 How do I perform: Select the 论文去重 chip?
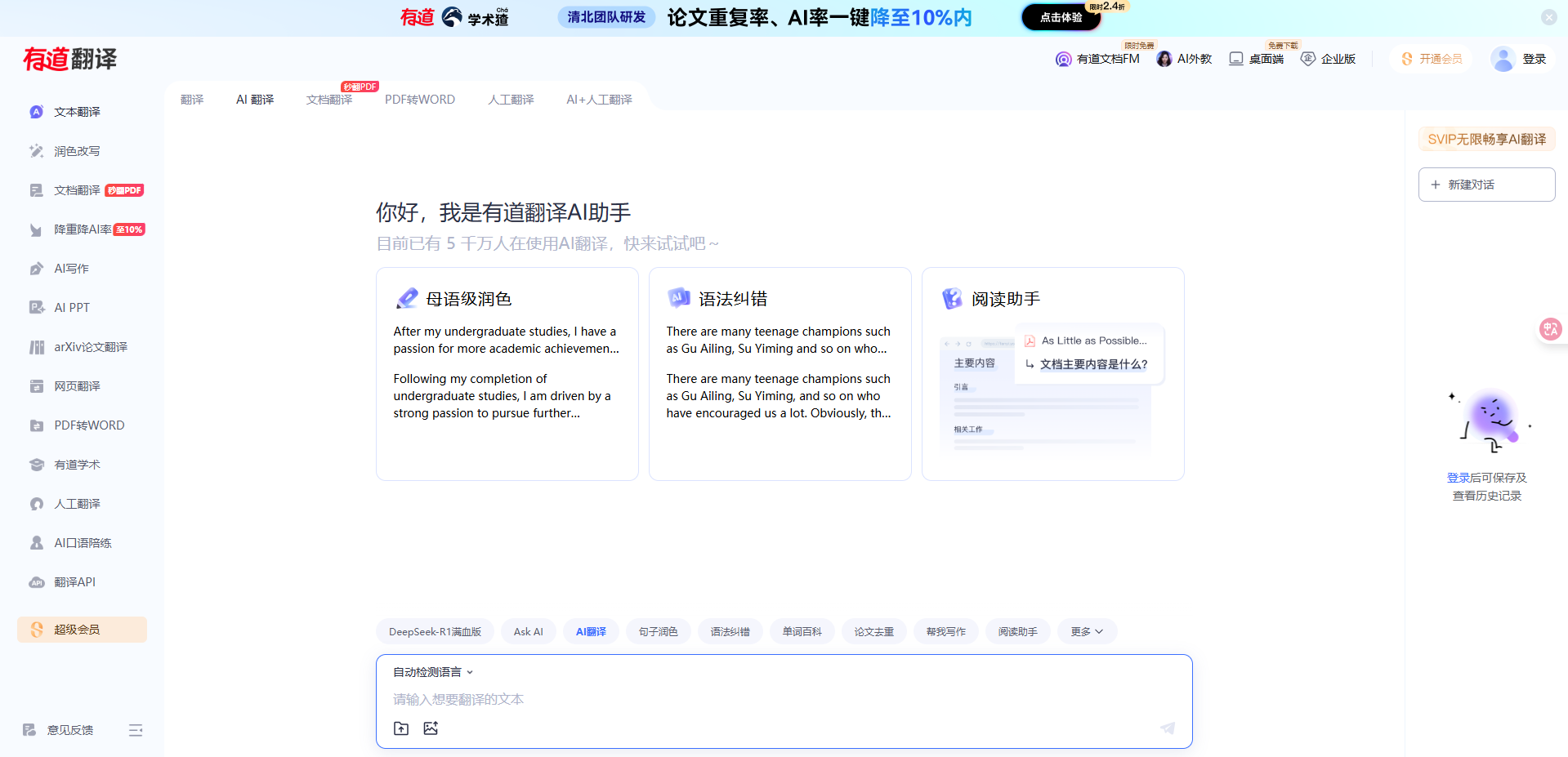pos(873,631)
